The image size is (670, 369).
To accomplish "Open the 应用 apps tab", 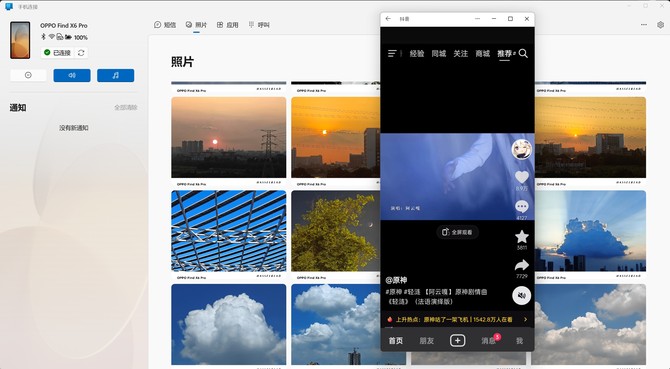I will click(x=227, y=25).
